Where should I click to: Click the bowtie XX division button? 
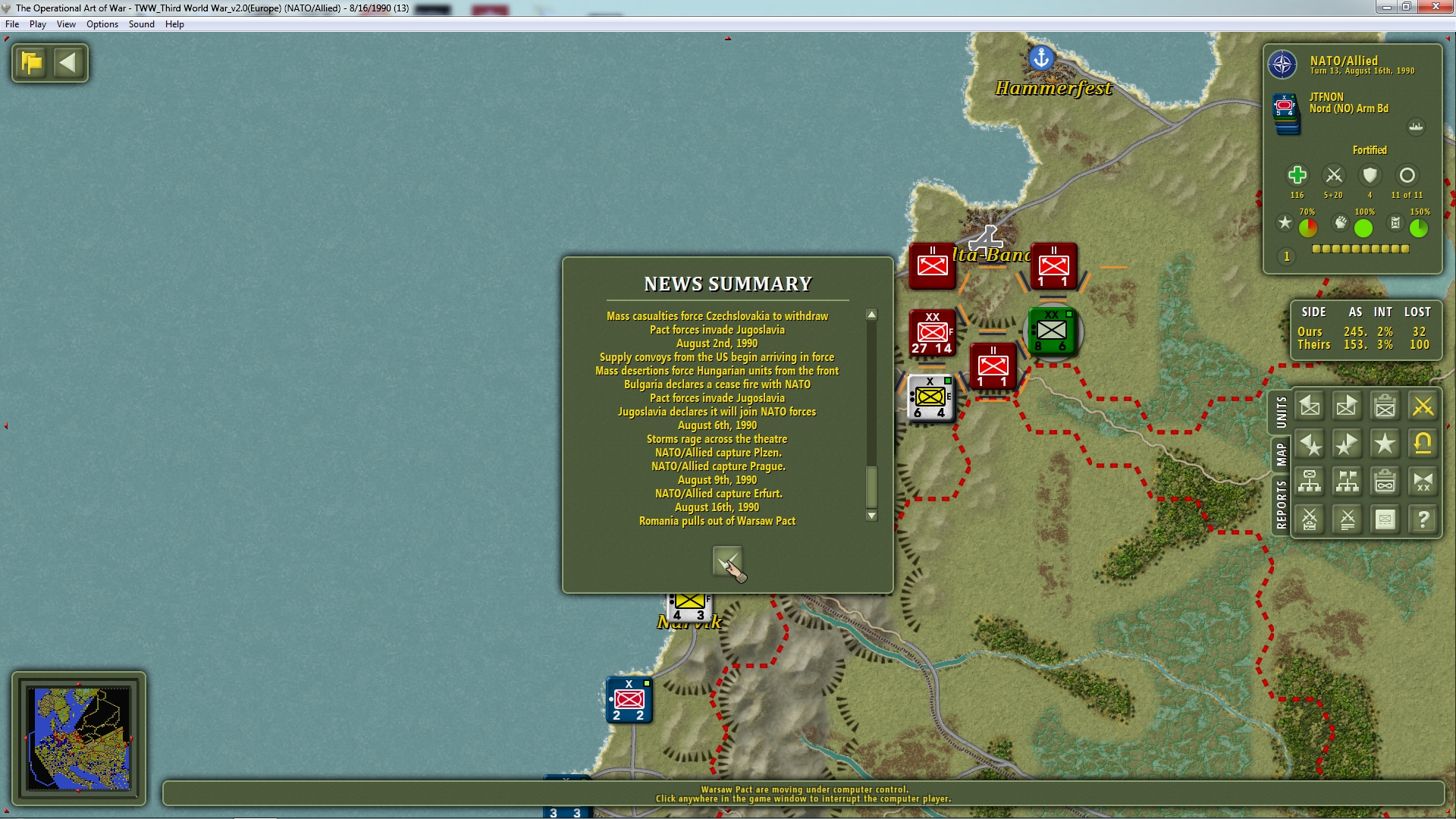click(1423, 482)
